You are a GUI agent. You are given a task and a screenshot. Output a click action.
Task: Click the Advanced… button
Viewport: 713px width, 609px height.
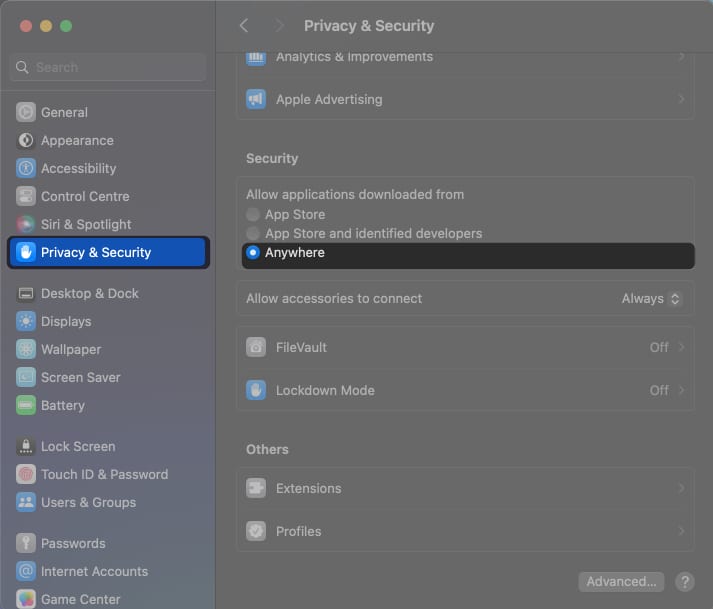click(x=621, y=581)
